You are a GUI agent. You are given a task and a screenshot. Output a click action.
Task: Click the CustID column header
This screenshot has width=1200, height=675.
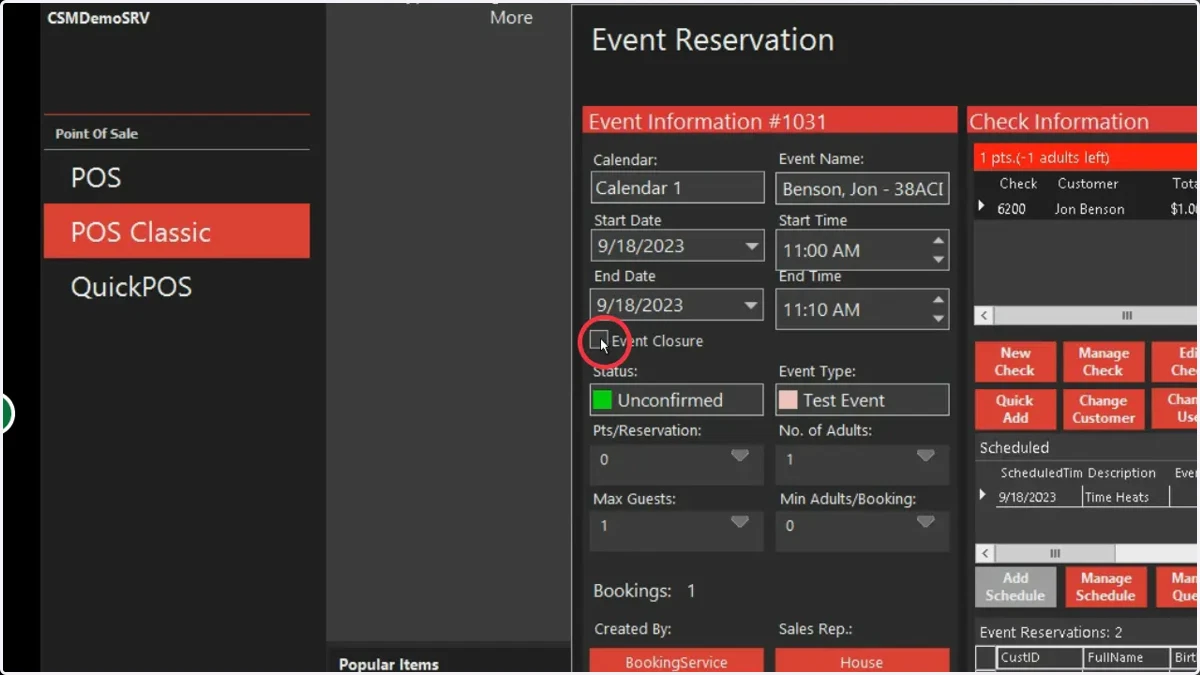tap(1039, 658)
